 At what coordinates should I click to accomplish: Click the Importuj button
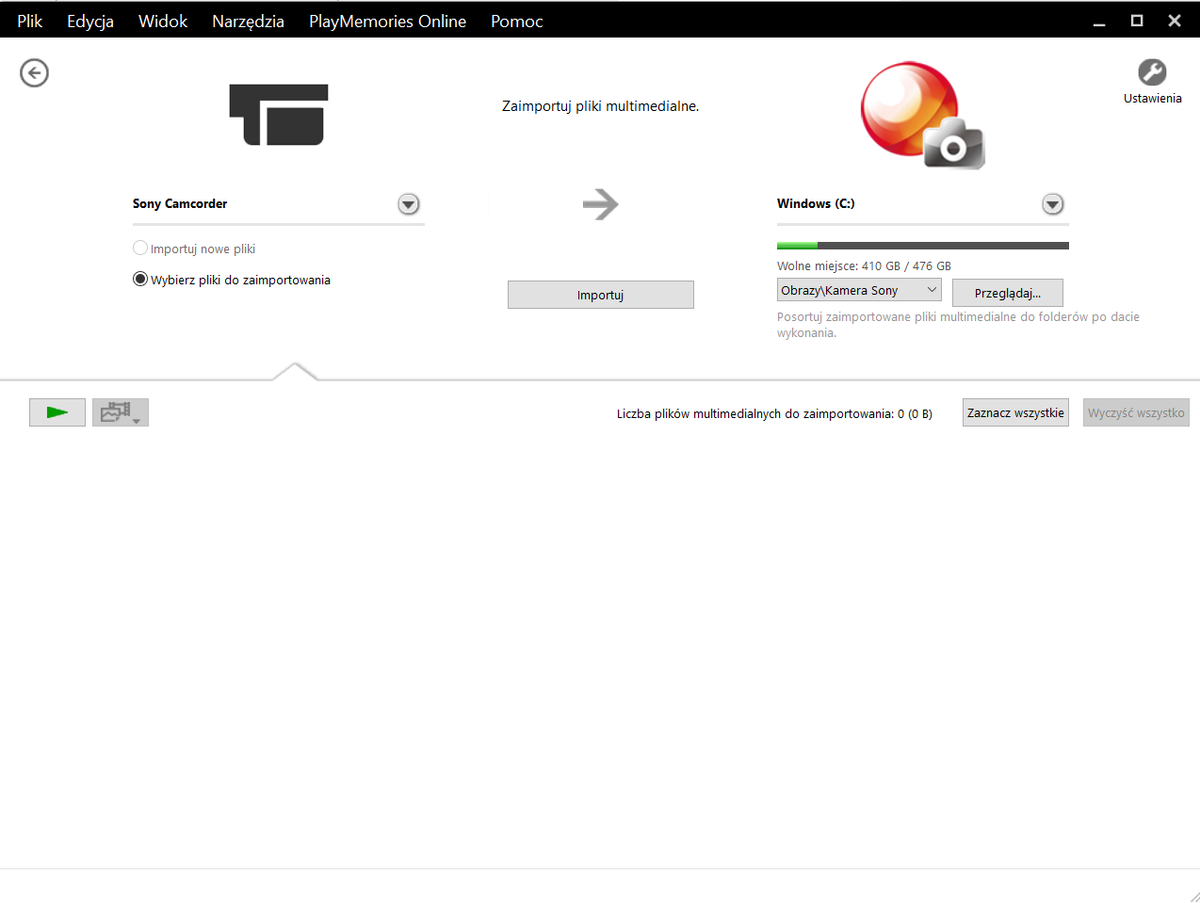(600, 295)
